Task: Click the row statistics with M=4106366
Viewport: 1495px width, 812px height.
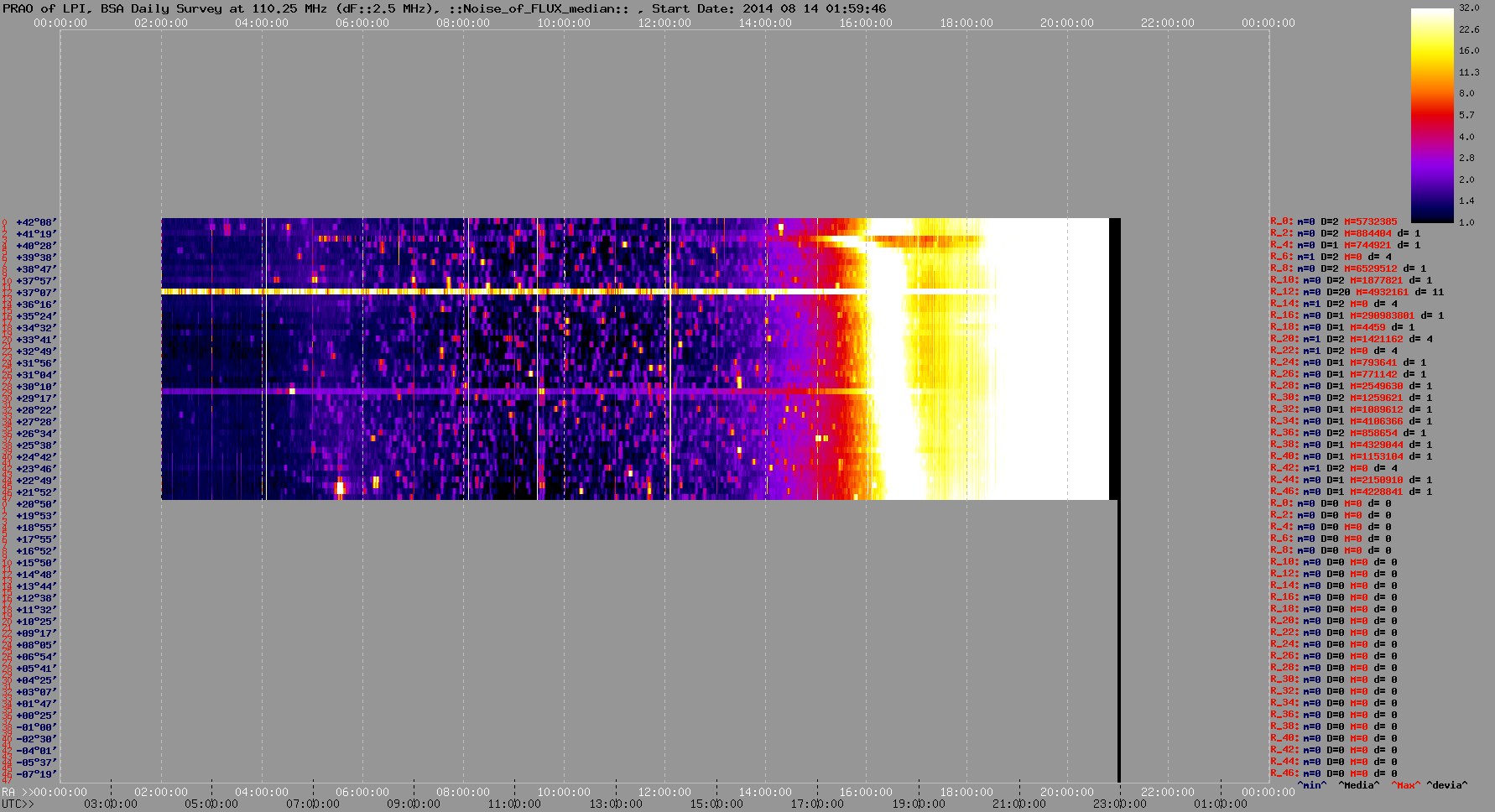Action: tap(1352, 421)
